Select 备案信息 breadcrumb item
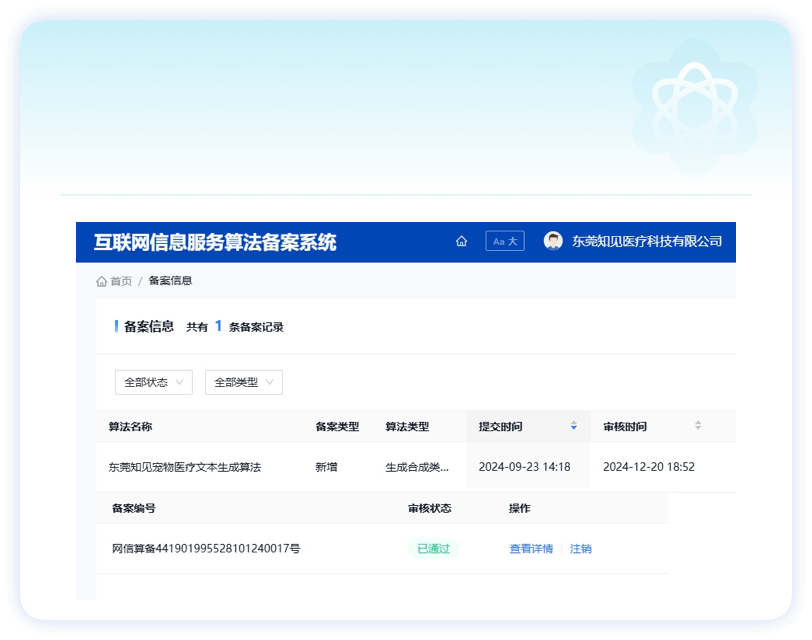This screenshot has height=640, width=812. pos(170,281)
